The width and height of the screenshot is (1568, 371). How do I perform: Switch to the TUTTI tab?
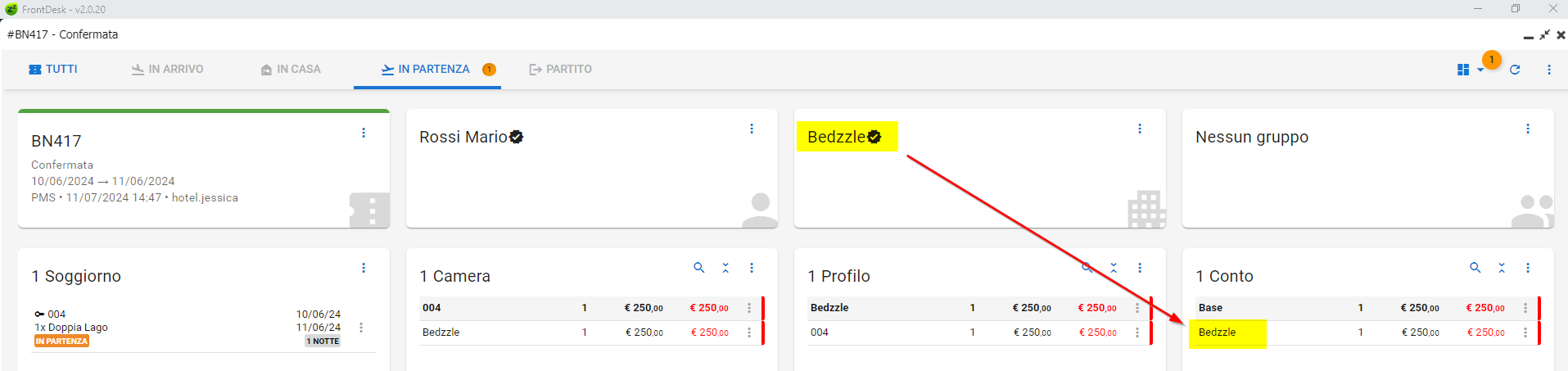click(x=53, y=70)
